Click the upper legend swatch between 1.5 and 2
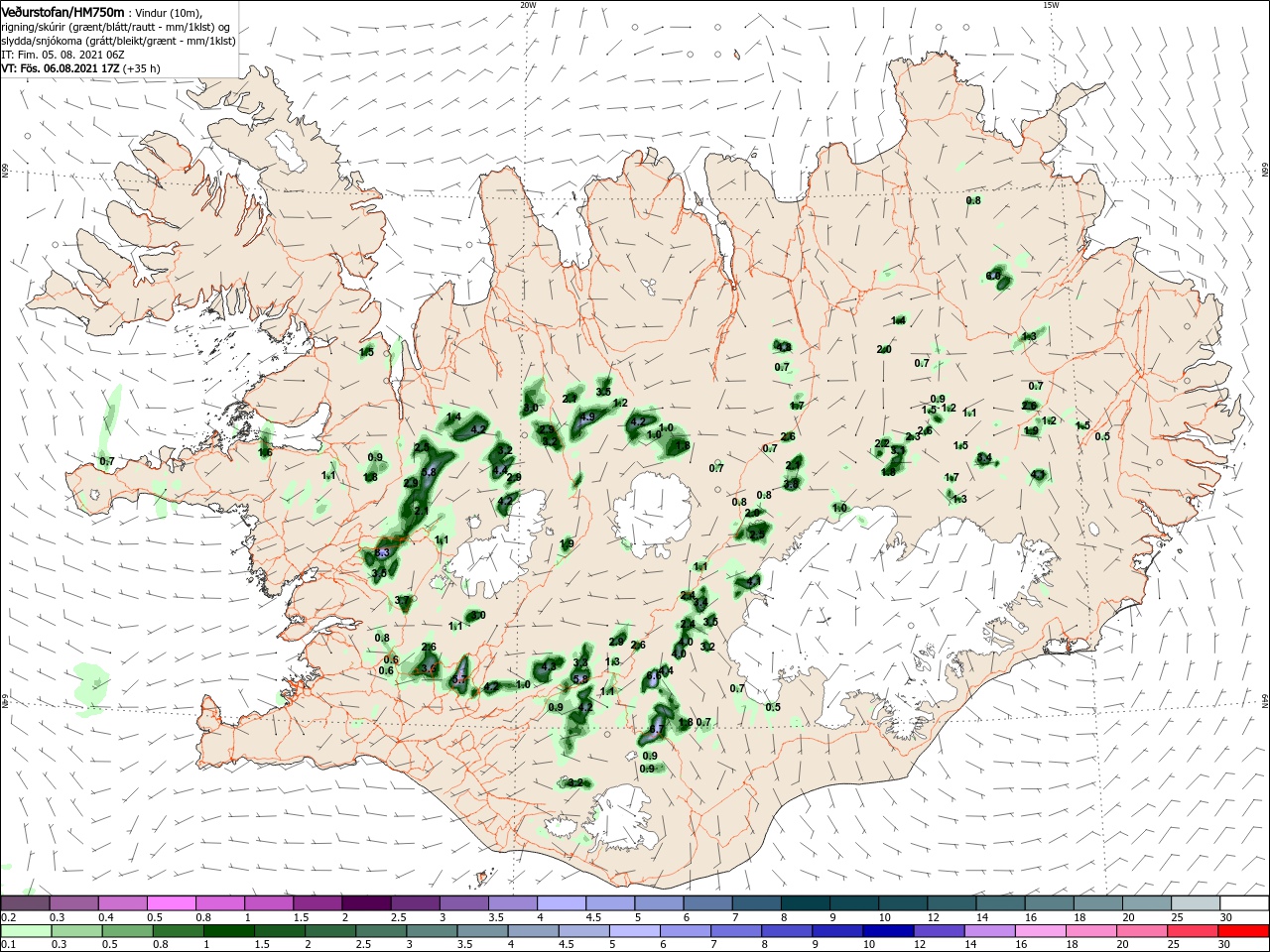 coord(318,903)
